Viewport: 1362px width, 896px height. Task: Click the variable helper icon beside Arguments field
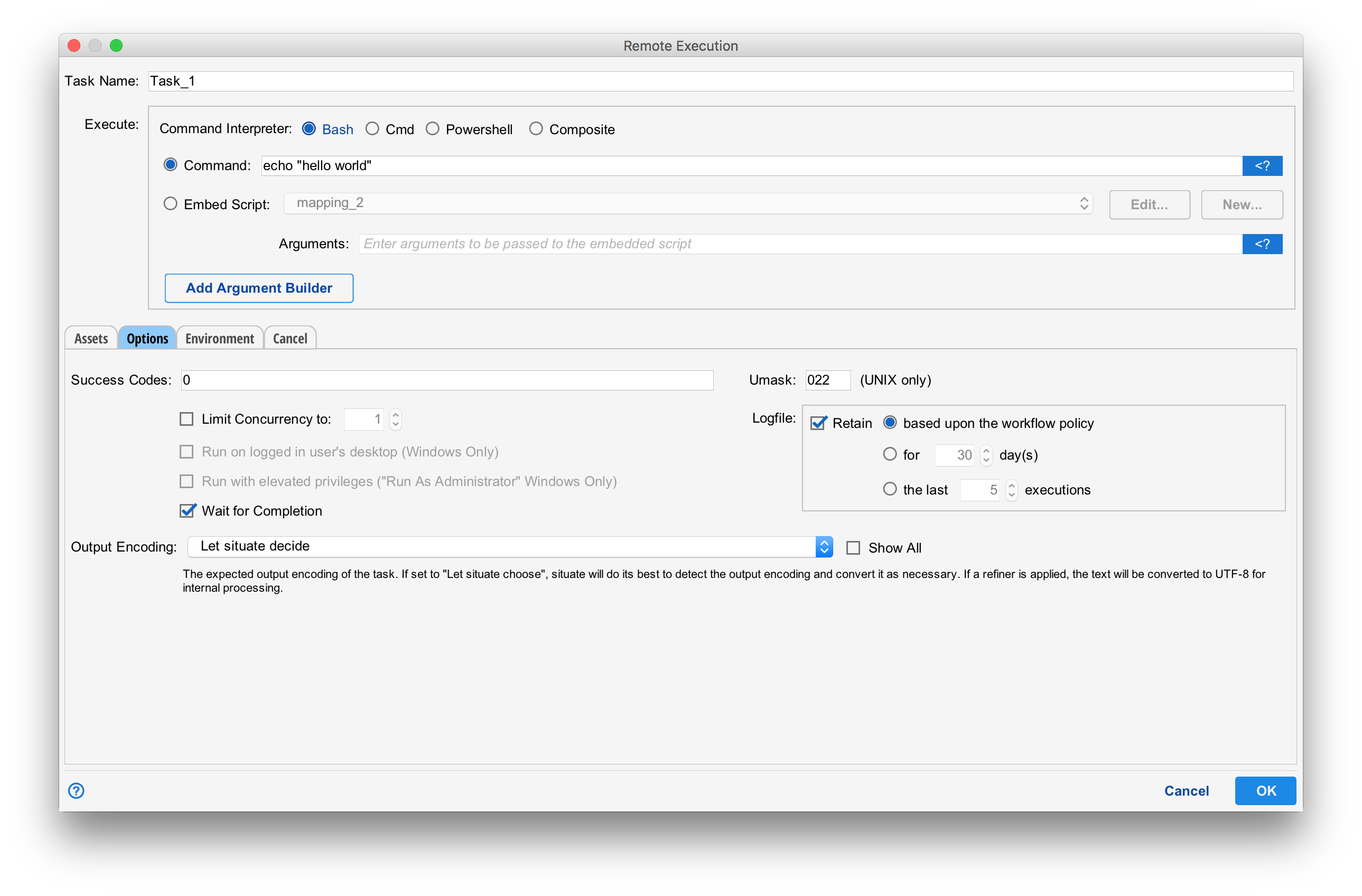1263,244
